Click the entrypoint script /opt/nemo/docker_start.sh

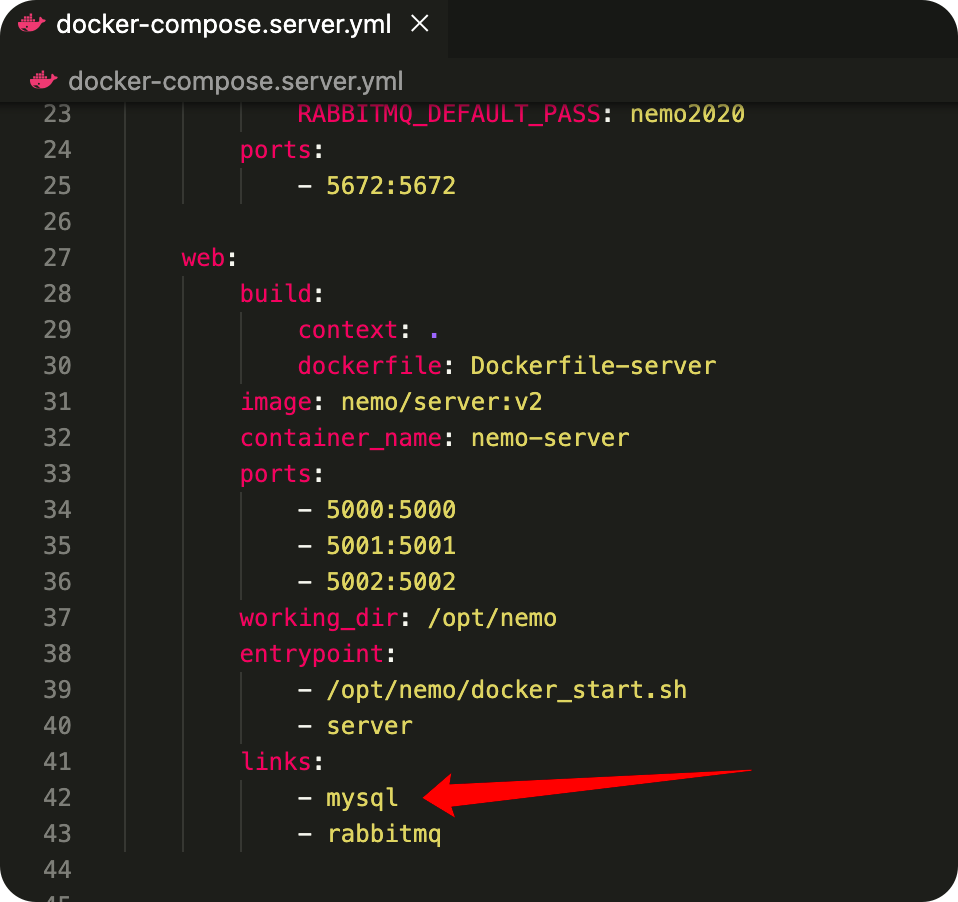506,689
